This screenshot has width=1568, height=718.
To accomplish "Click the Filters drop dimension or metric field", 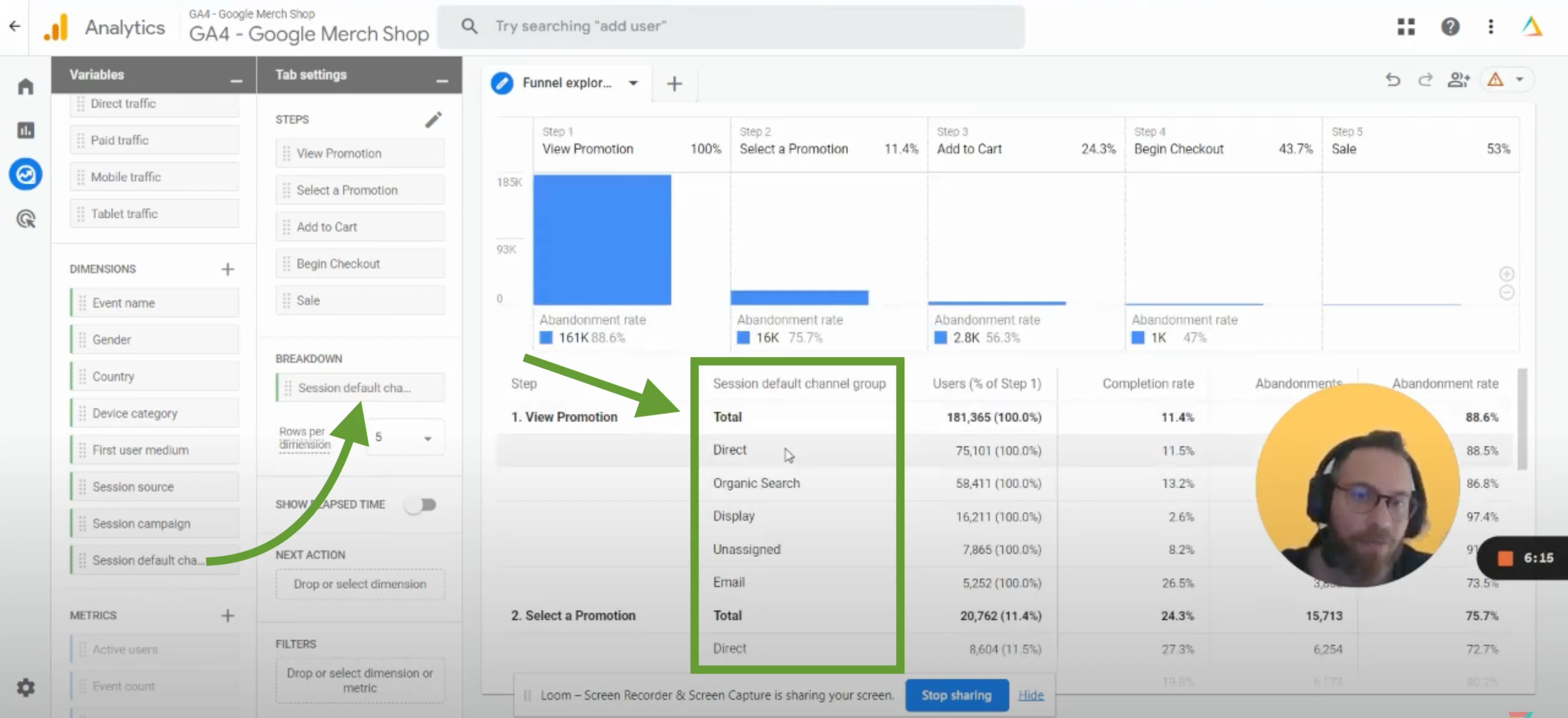I will click(360, 680).
